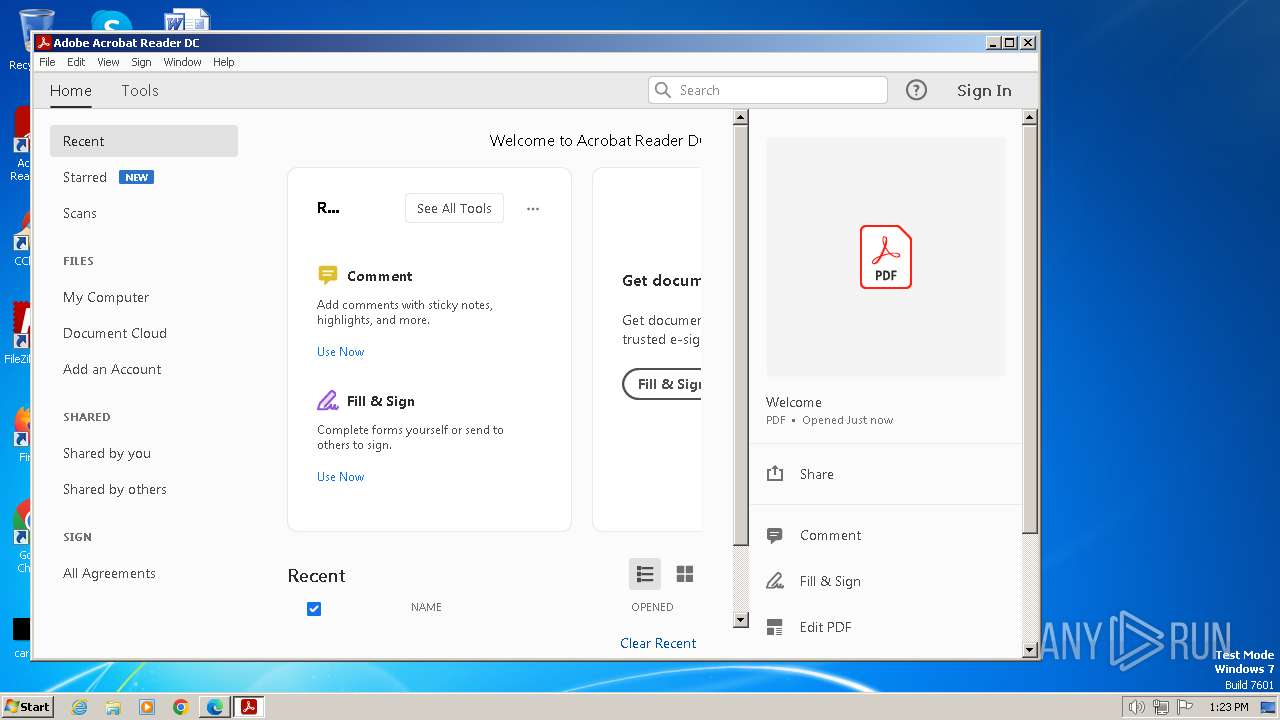
Task: Click Use Now under Fill & Sign
Action: [x=340, y=477]
